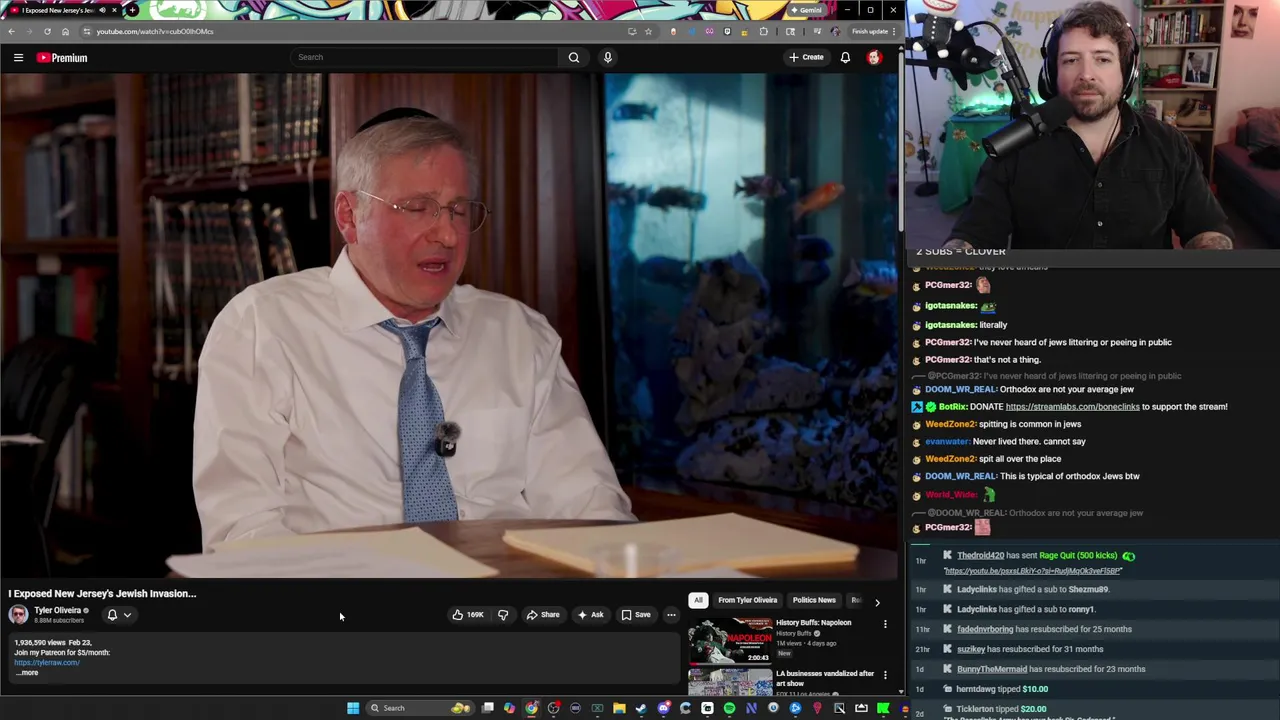Viewport: 1280px width, 720px height.
Task: Open the YouTube account avatar menu
Action: 874,57
